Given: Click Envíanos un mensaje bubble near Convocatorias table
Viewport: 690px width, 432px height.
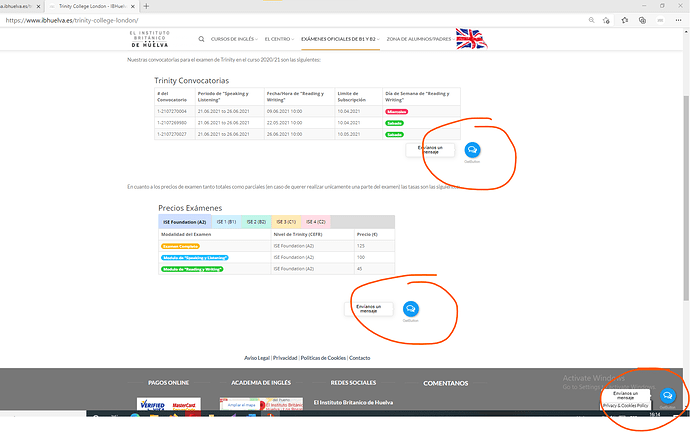Looking at the screenshot, I should 430,150.
